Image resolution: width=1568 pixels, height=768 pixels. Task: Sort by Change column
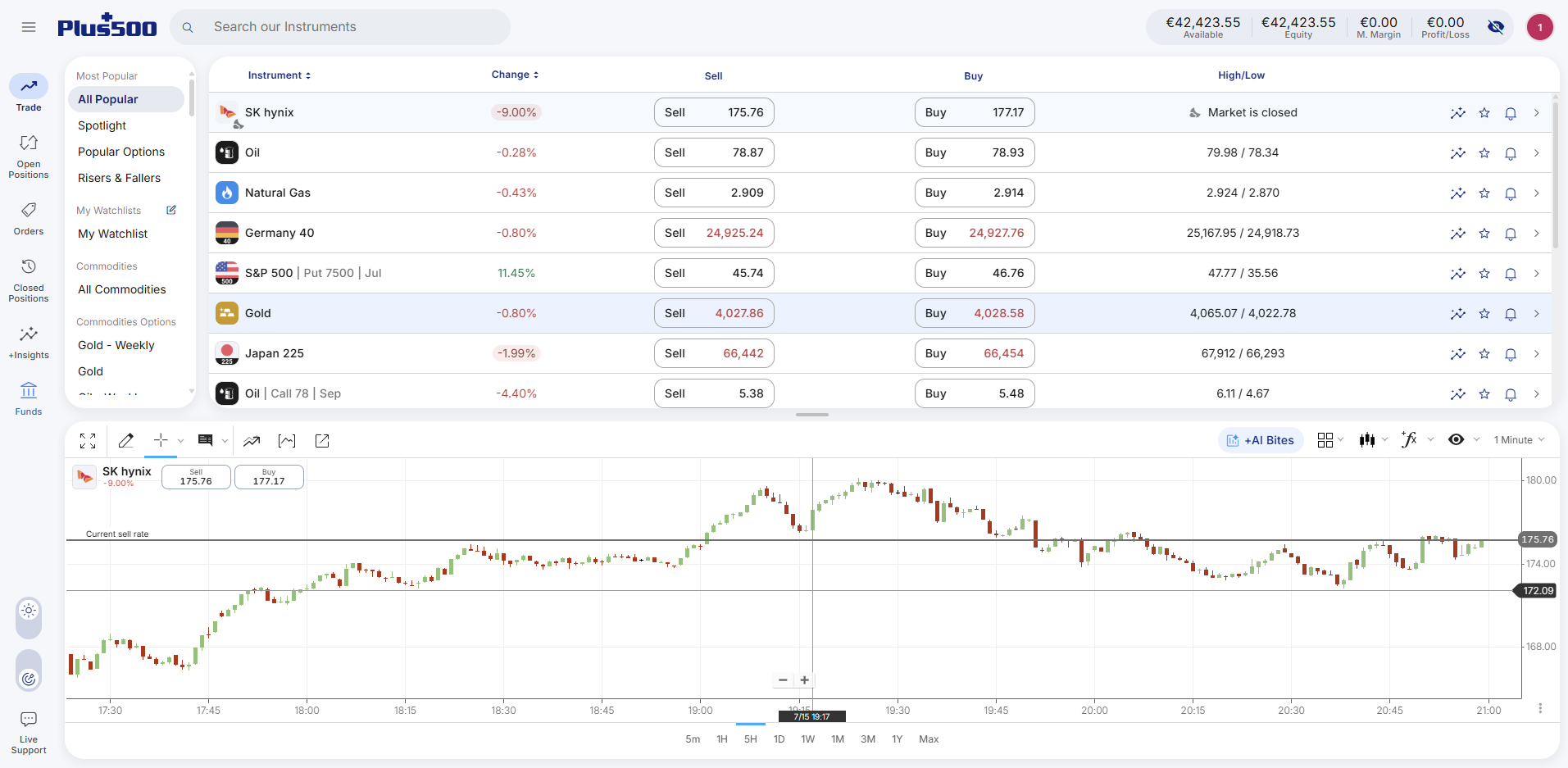click(515, 75)
